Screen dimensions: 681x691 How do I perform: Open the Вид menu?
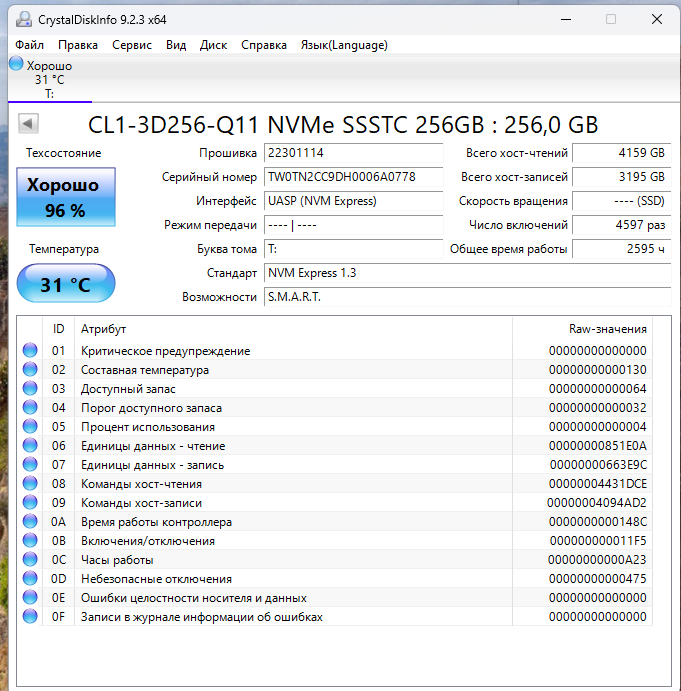(x=176, y=45)
